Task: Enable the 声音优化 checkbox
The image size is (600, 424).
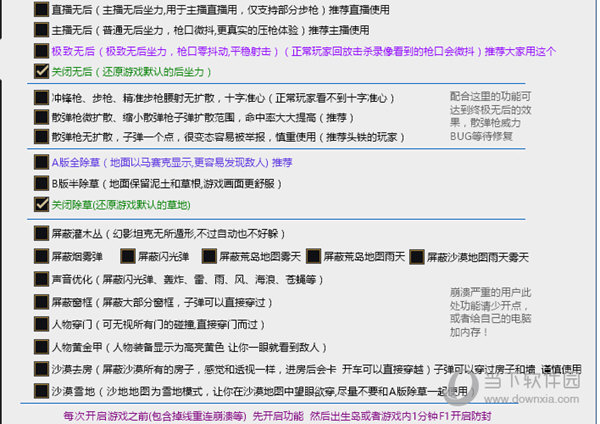Action: (41, 279)
